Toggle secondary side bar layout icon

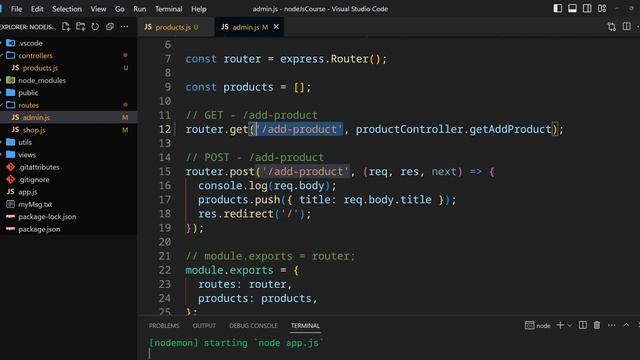click(587, 9)
